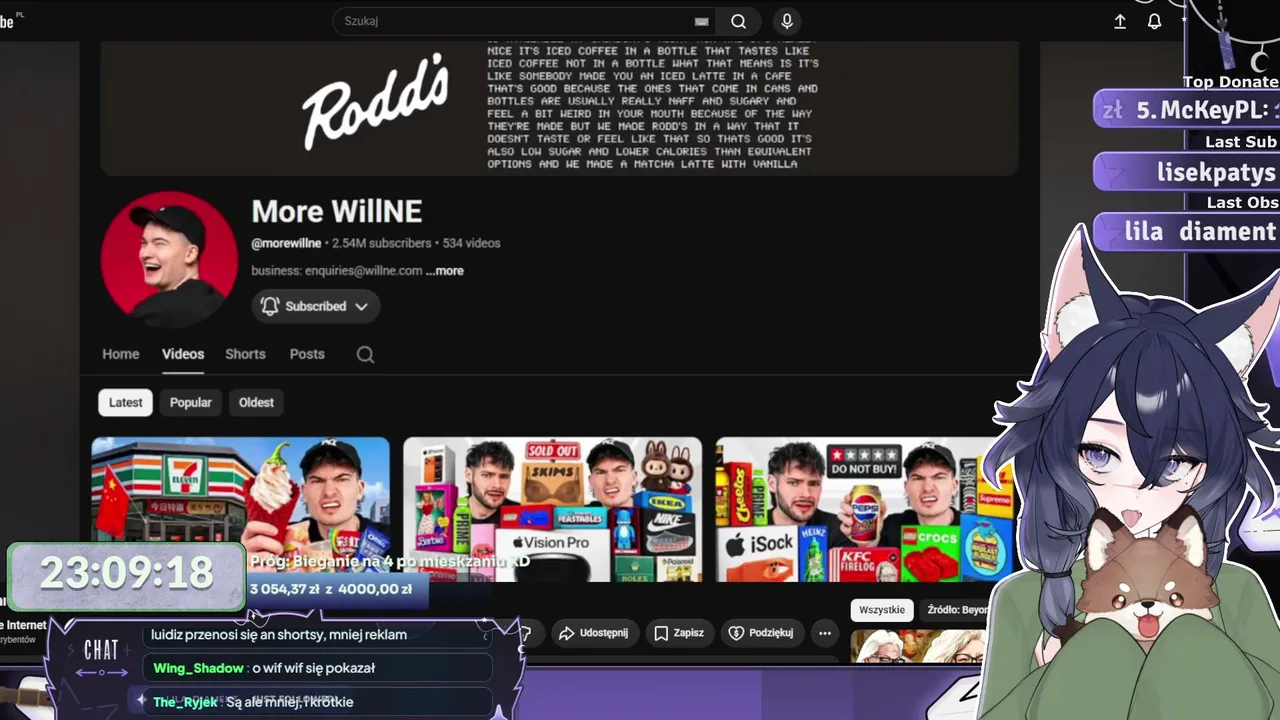Click the lisekpatys last sub name

[x=1216, y=172]
